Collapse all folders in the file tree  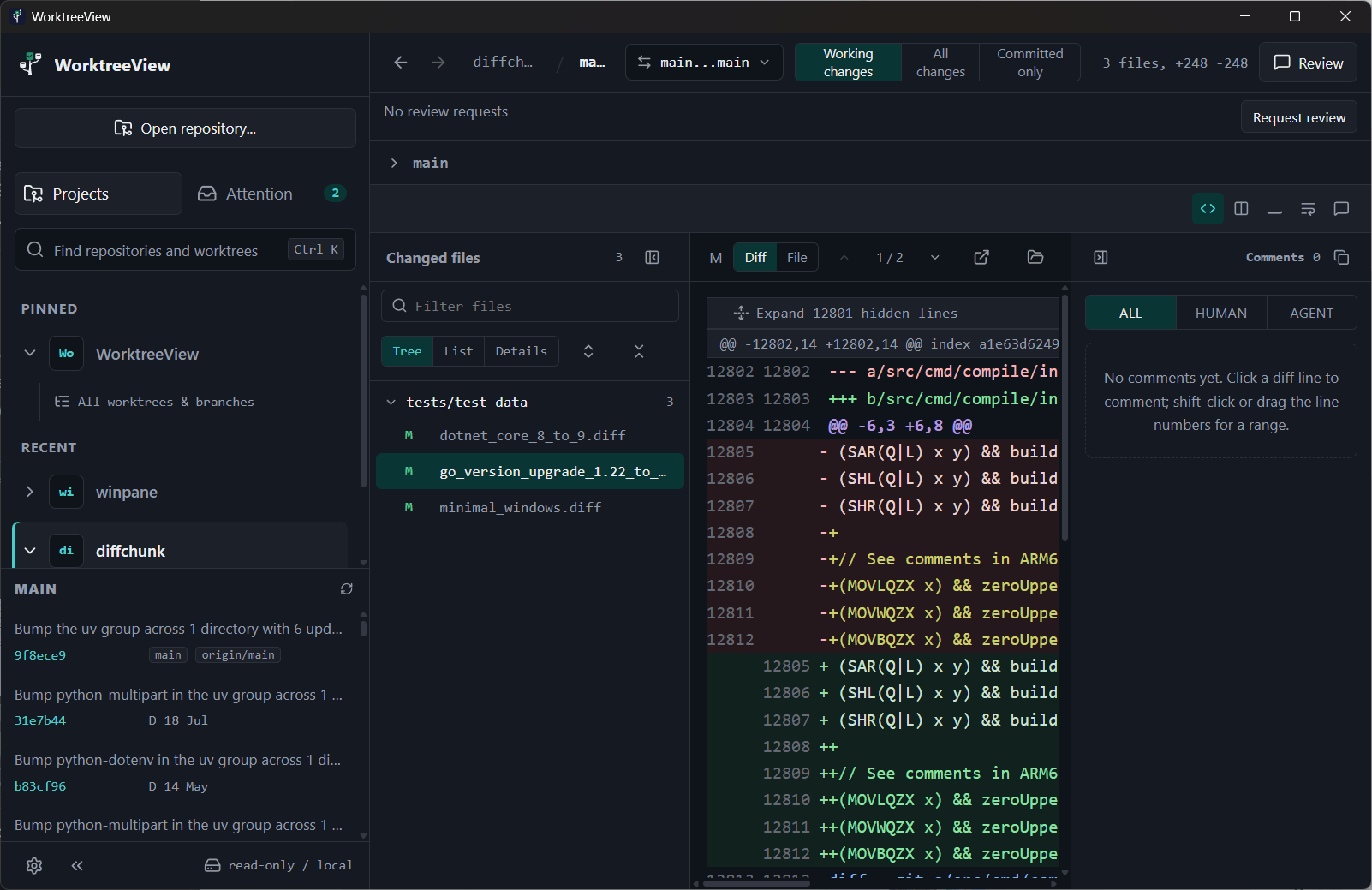(x=639, y=351)
